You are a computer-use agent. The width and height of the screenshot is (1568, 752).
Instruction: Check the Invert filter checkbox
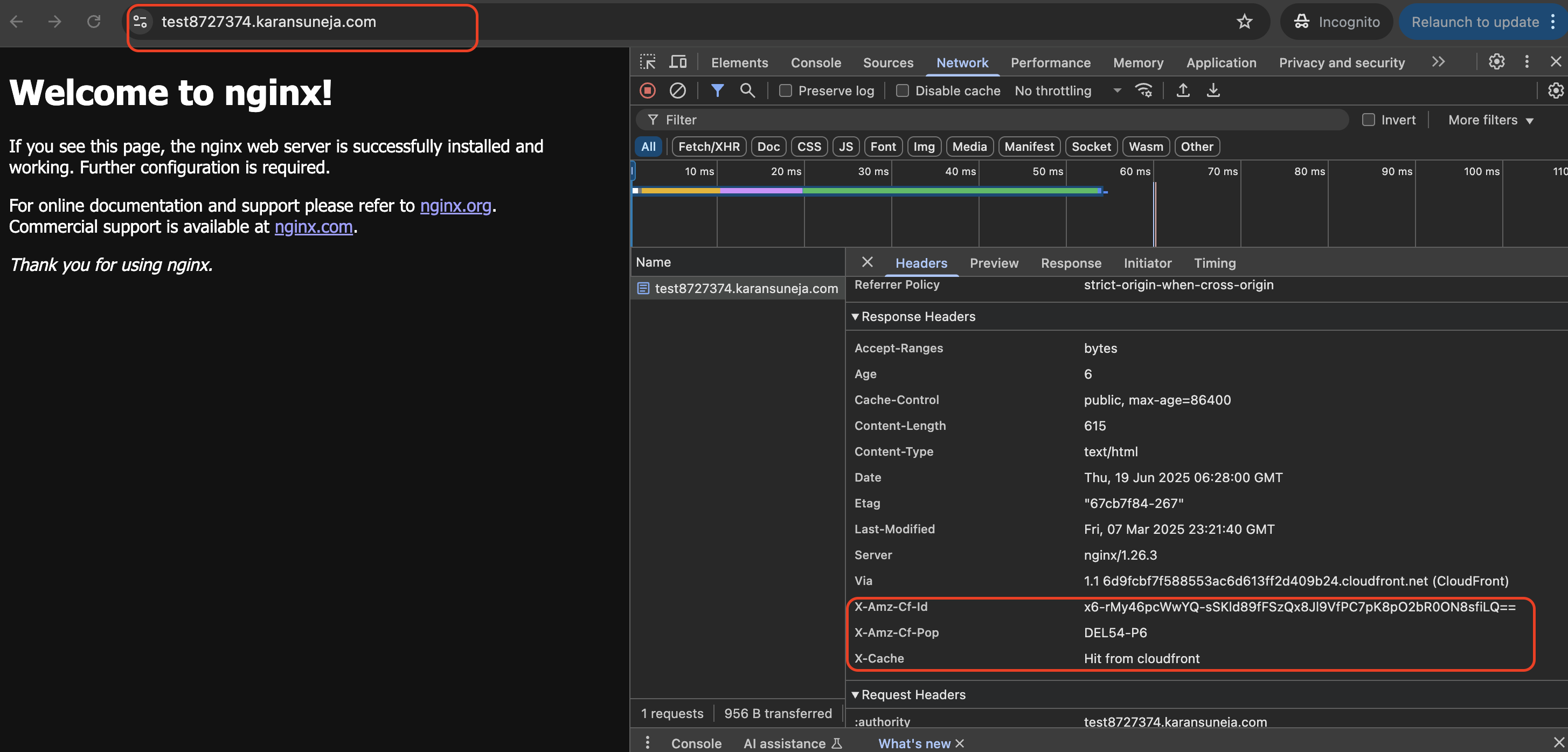tap(1368, 120)
